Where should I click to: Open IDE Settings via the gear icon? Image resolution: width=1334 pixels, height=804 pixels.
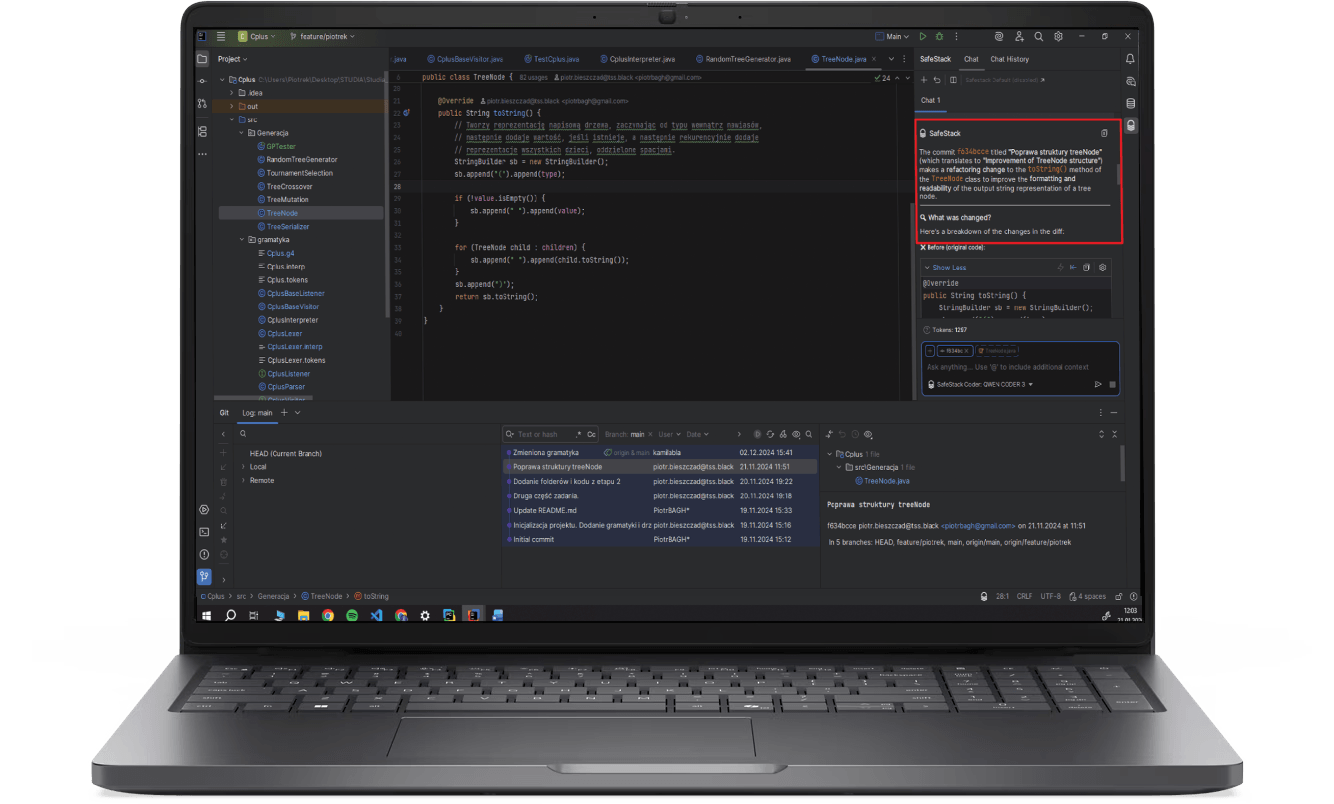point(1059,35)
